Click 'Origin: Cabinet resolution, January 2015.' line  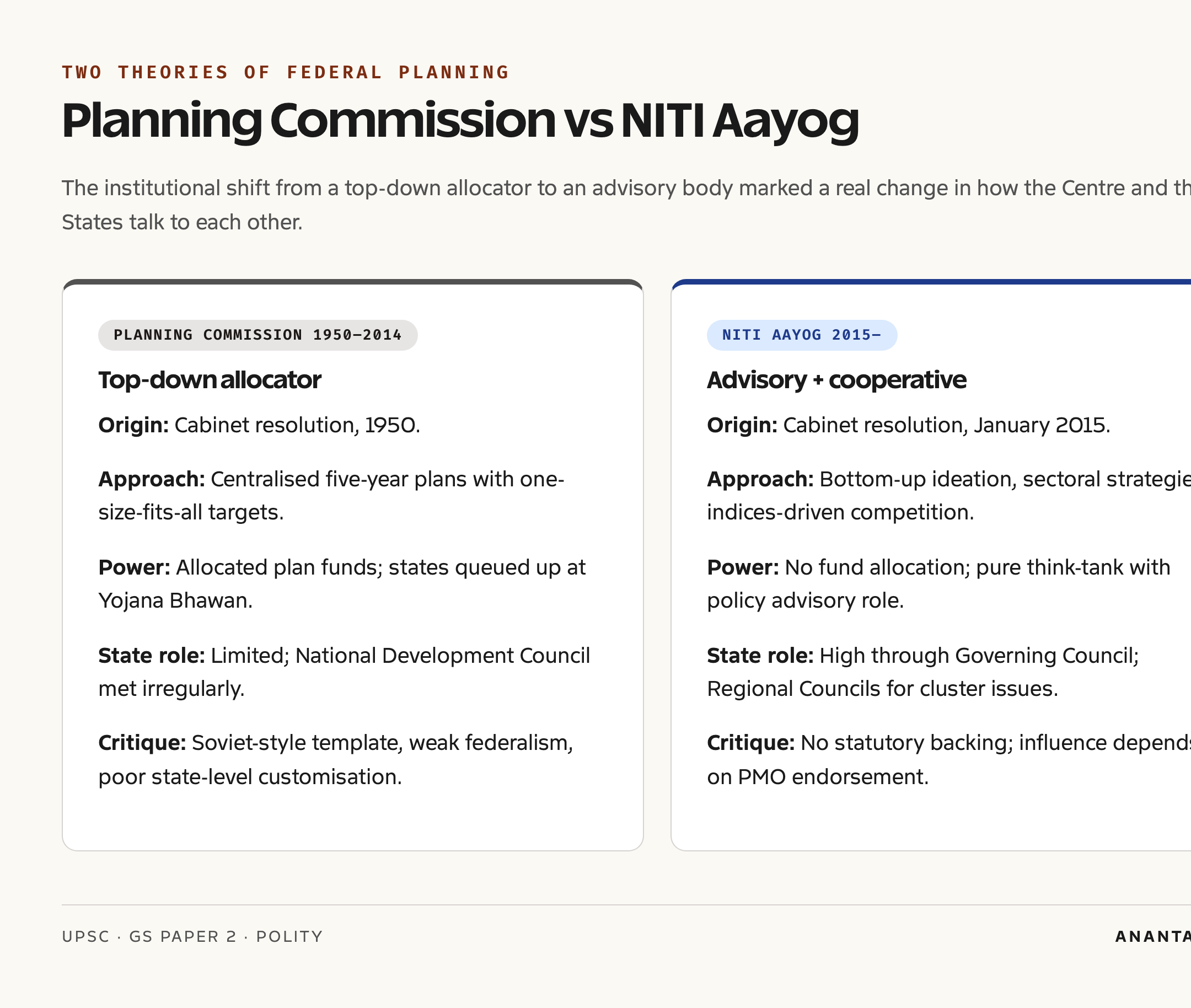point(909,425)
